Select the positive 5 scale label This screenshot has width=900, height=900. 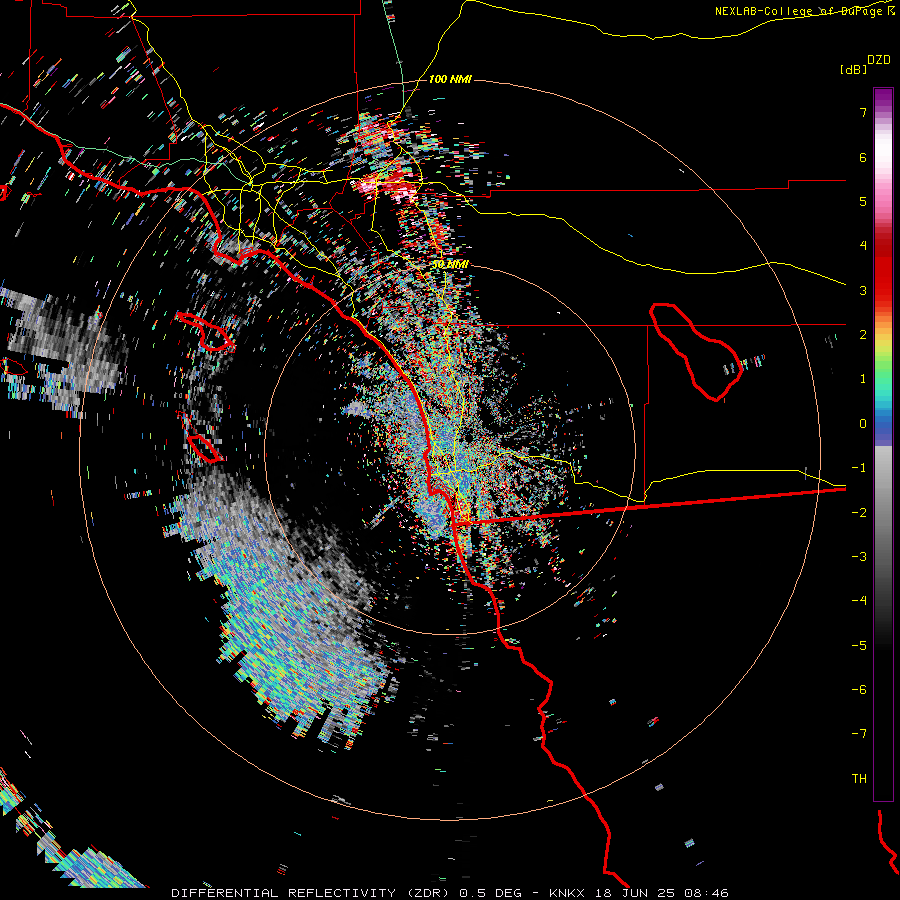(x=863, y=201)
